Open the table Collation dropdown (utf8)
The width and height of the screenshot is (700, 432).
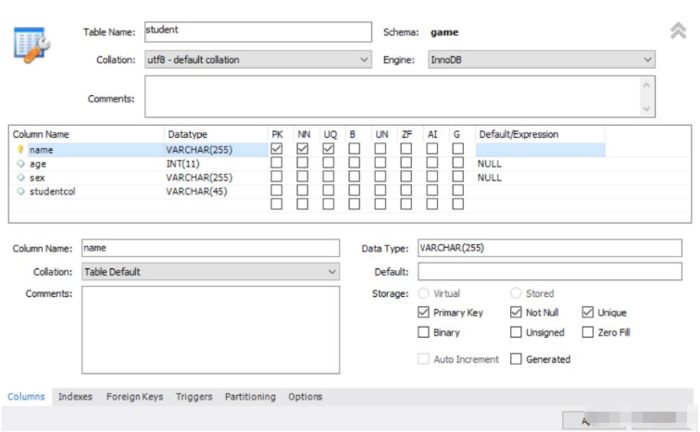258,60
